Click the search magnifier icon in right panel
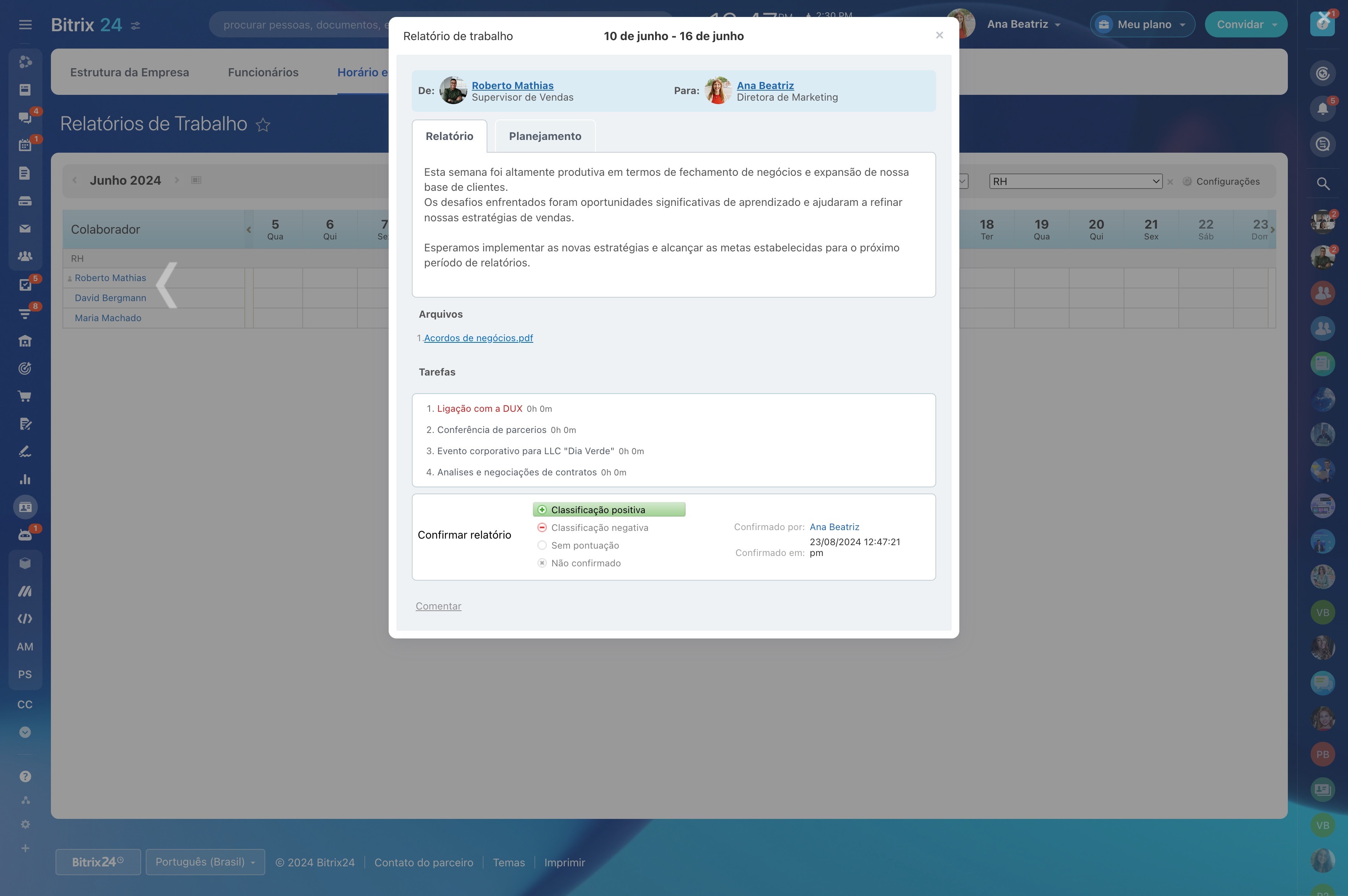This screenshot has width=1348, height=896. pos(1322,184)
